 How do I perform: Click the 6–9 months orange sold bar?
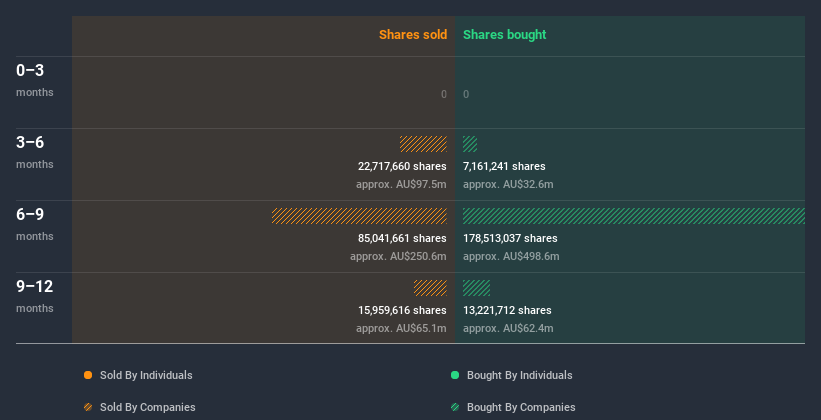(x=360, y=216)
